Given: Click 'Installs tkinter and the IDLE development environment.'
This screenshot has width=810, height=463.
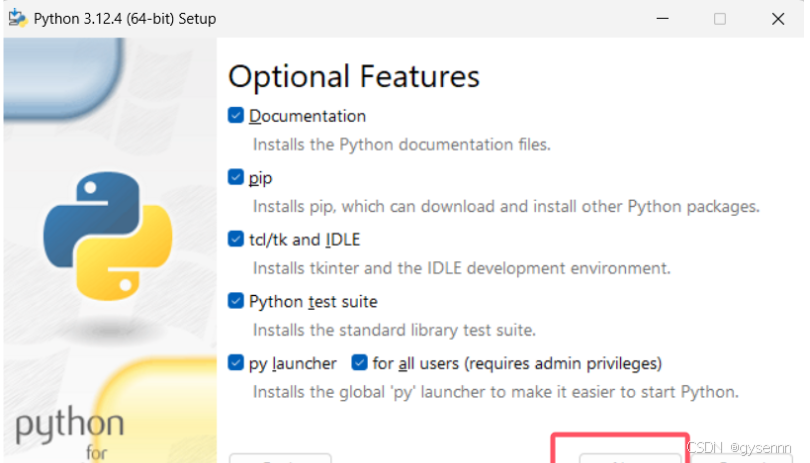Looking at the screenshot, I should coord(461,268).
